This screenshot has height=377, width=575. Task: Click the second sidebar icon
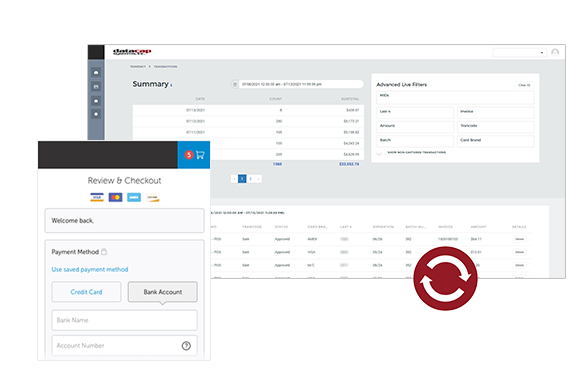click(x=96, y=87)
